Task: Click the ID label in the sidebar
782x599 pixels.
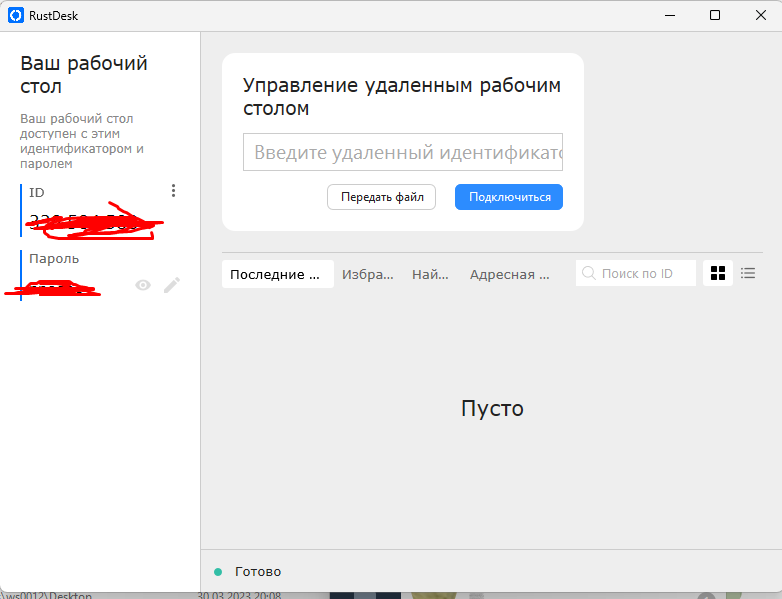Action: [x=36, y=193]
